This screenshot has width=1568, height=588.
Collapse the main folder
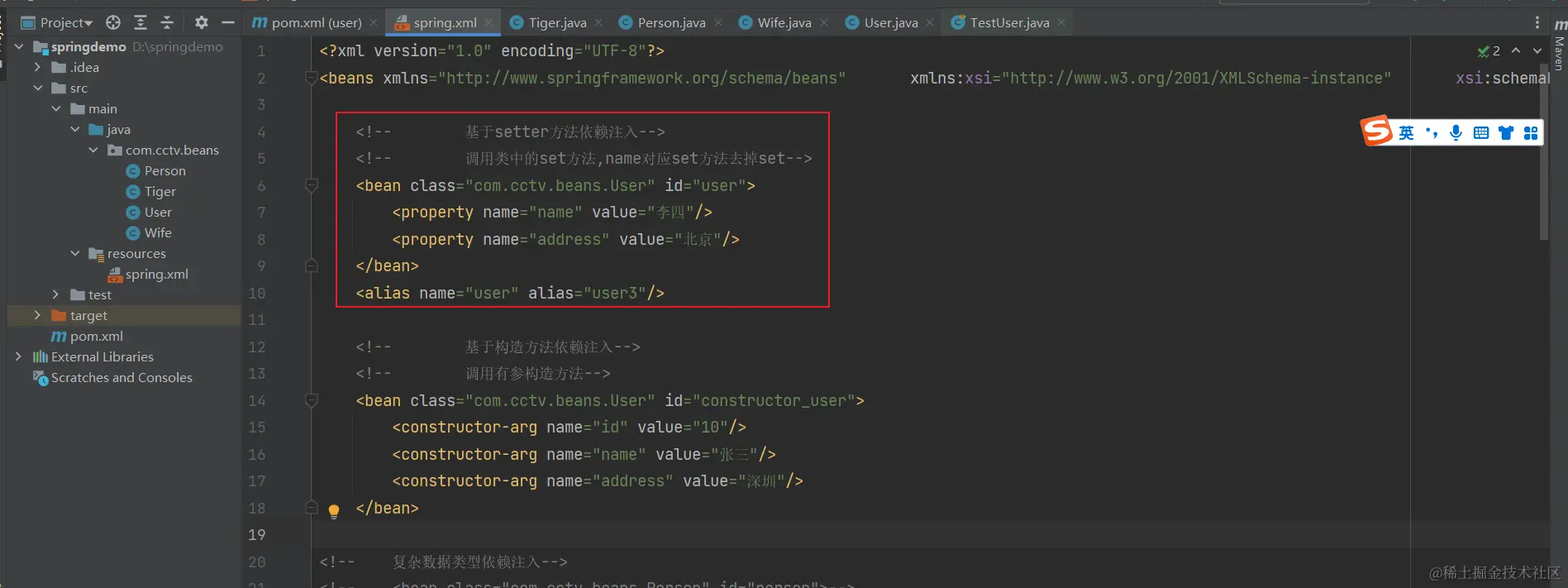click(56, 108)
